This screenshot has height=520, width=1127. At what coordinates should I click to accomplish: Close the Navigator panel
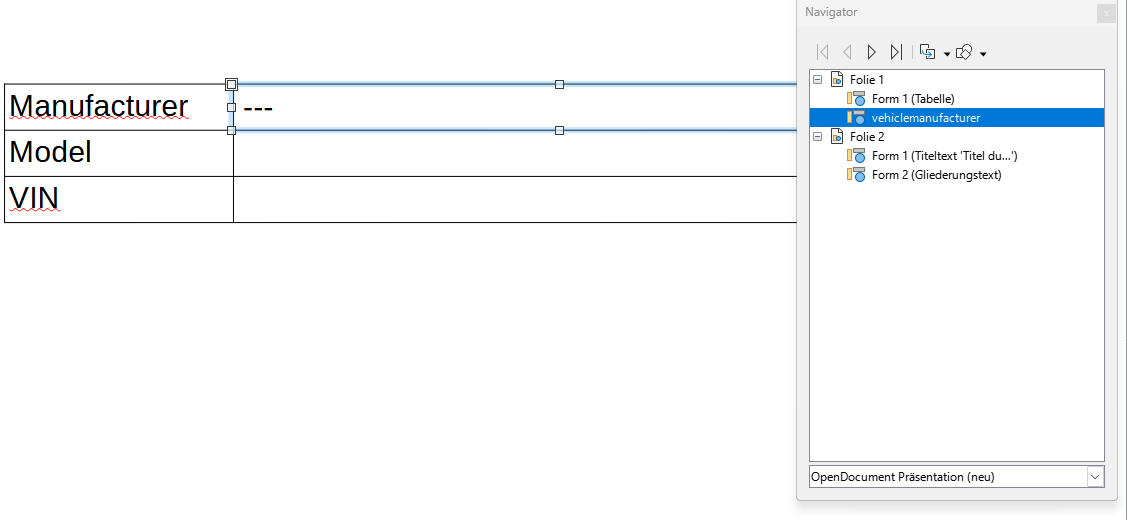pos(1105,13)
